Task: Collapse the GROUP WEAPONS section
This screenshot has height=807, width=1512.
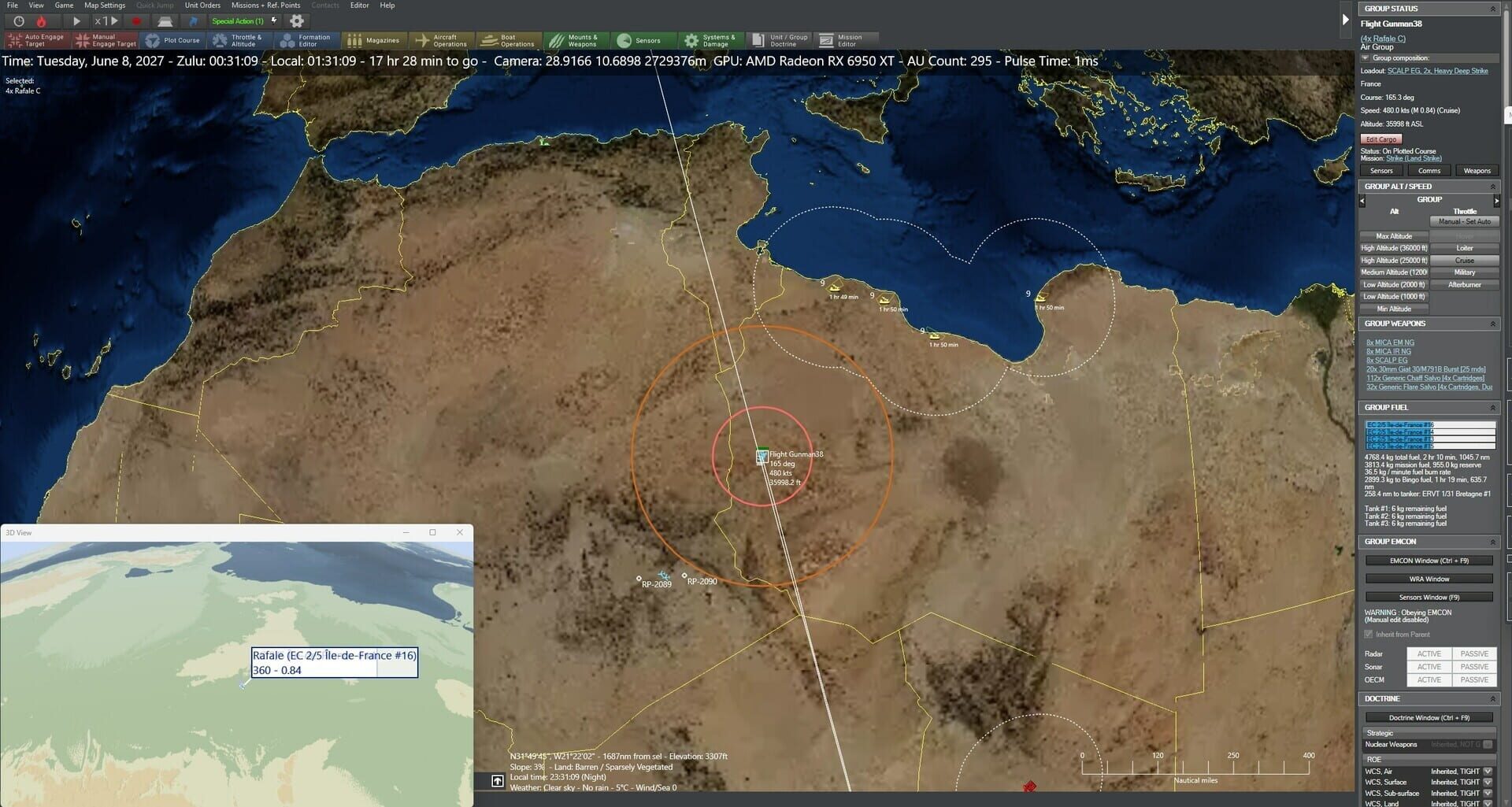Action: click(1493, 324)
